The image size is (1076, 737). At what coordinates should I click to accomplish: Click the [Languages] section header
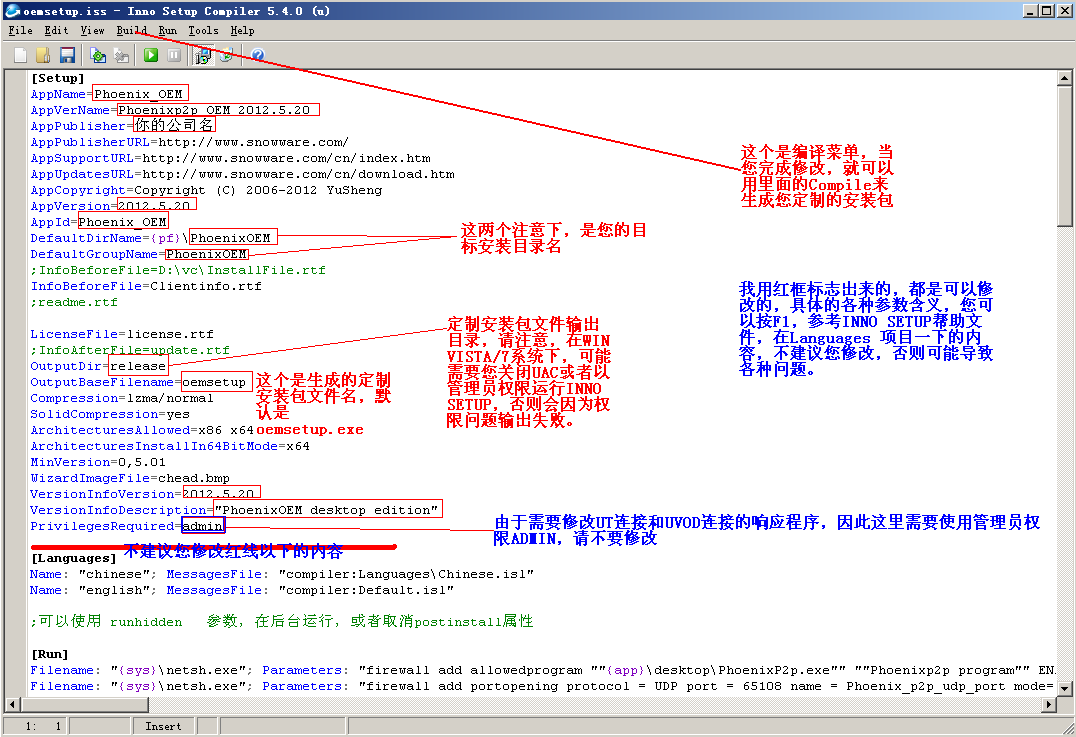tap(73, 558)
